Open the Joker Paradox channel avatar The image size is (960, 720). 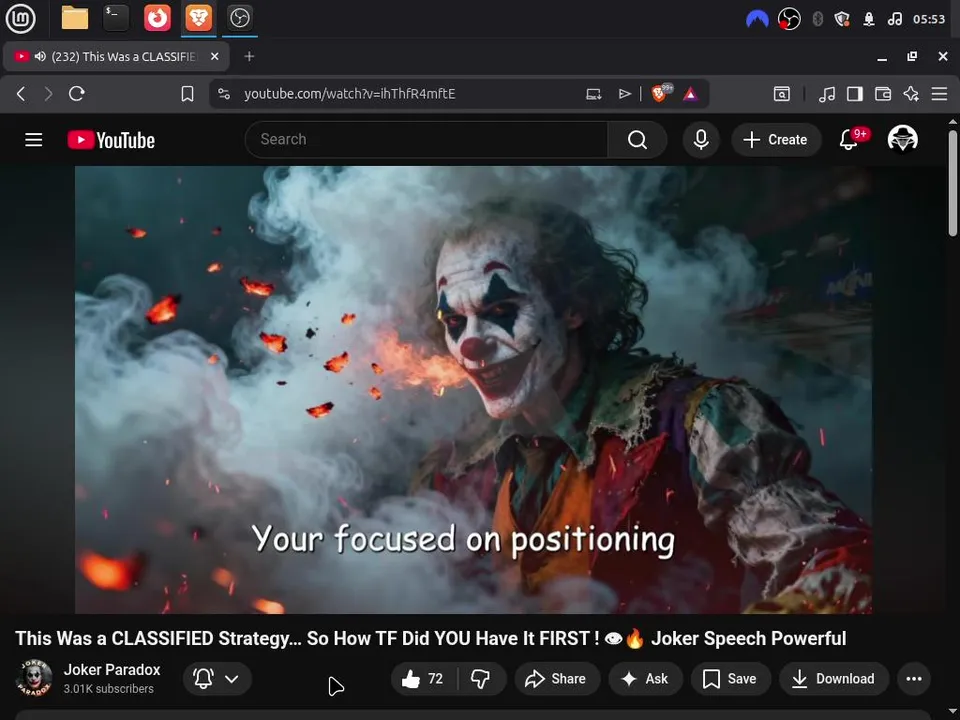(x=34, y=678)
